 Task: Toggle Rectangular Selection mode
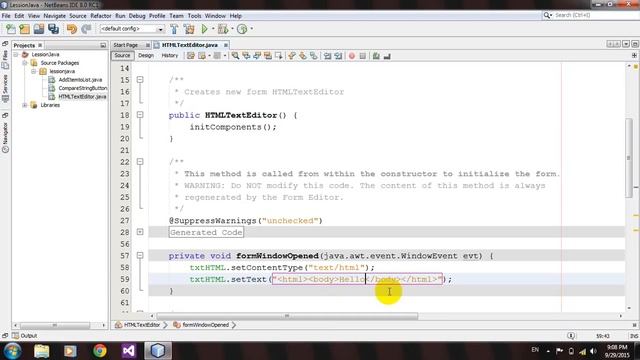(278, 56)
